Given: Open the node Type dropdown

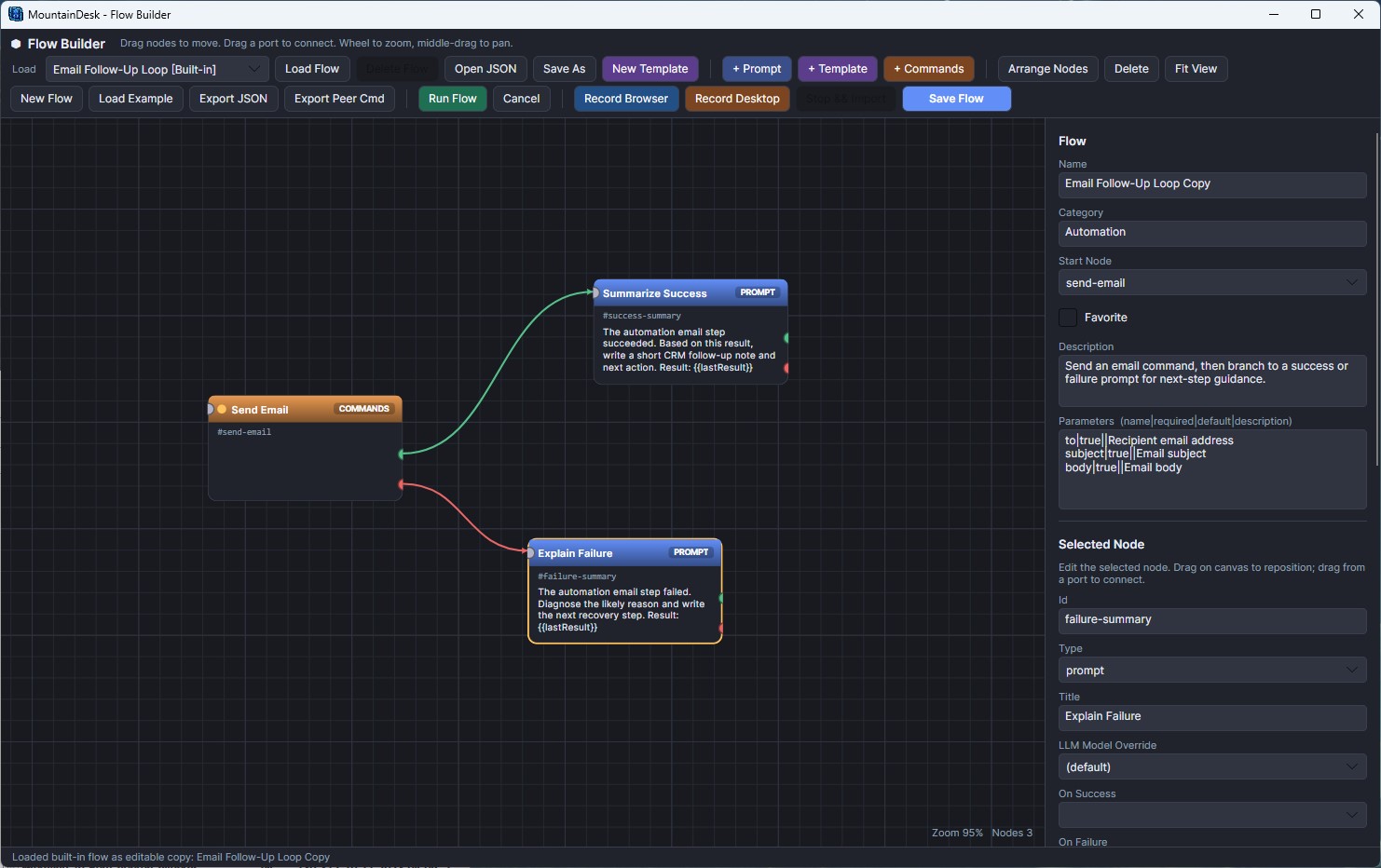Looking at the screenshot, I should (1212, 670).
